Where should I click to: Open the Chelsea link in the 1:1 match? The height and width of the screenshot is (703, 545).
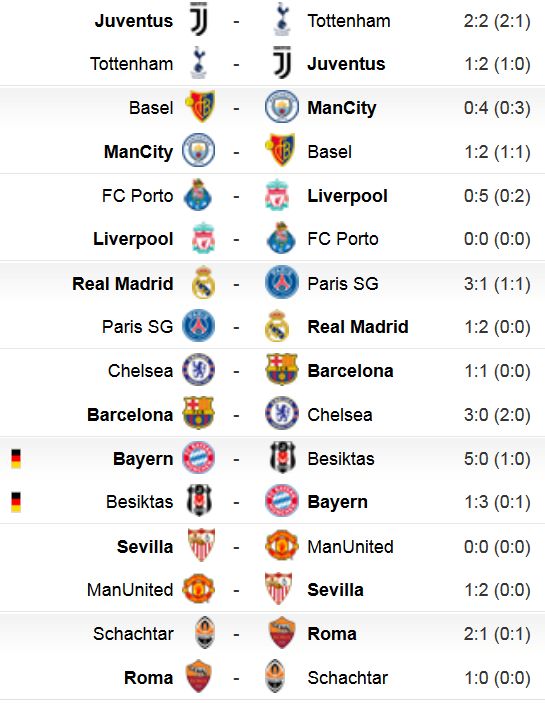pyautogui.click(x=140, y=371)
